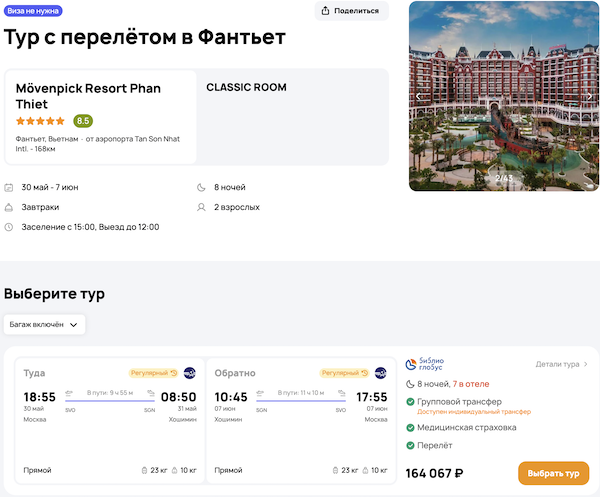600x497 pixels.
Task: Open the Mövenpick Resort Phan Thiet hotel link
Action: click(88, 96)
